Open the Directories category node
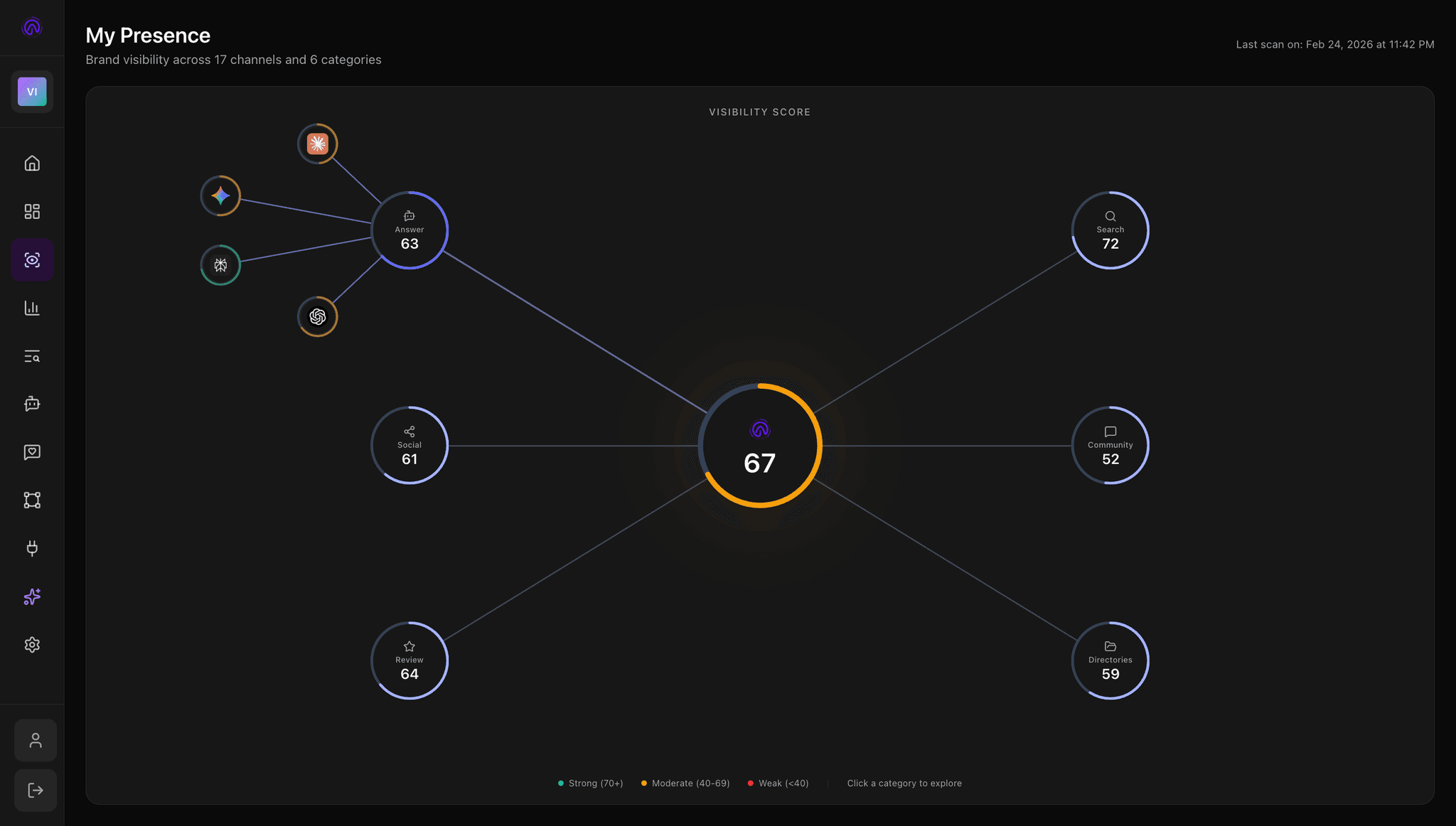Screen dimensions: 1456x826 tap(1110, 661)
